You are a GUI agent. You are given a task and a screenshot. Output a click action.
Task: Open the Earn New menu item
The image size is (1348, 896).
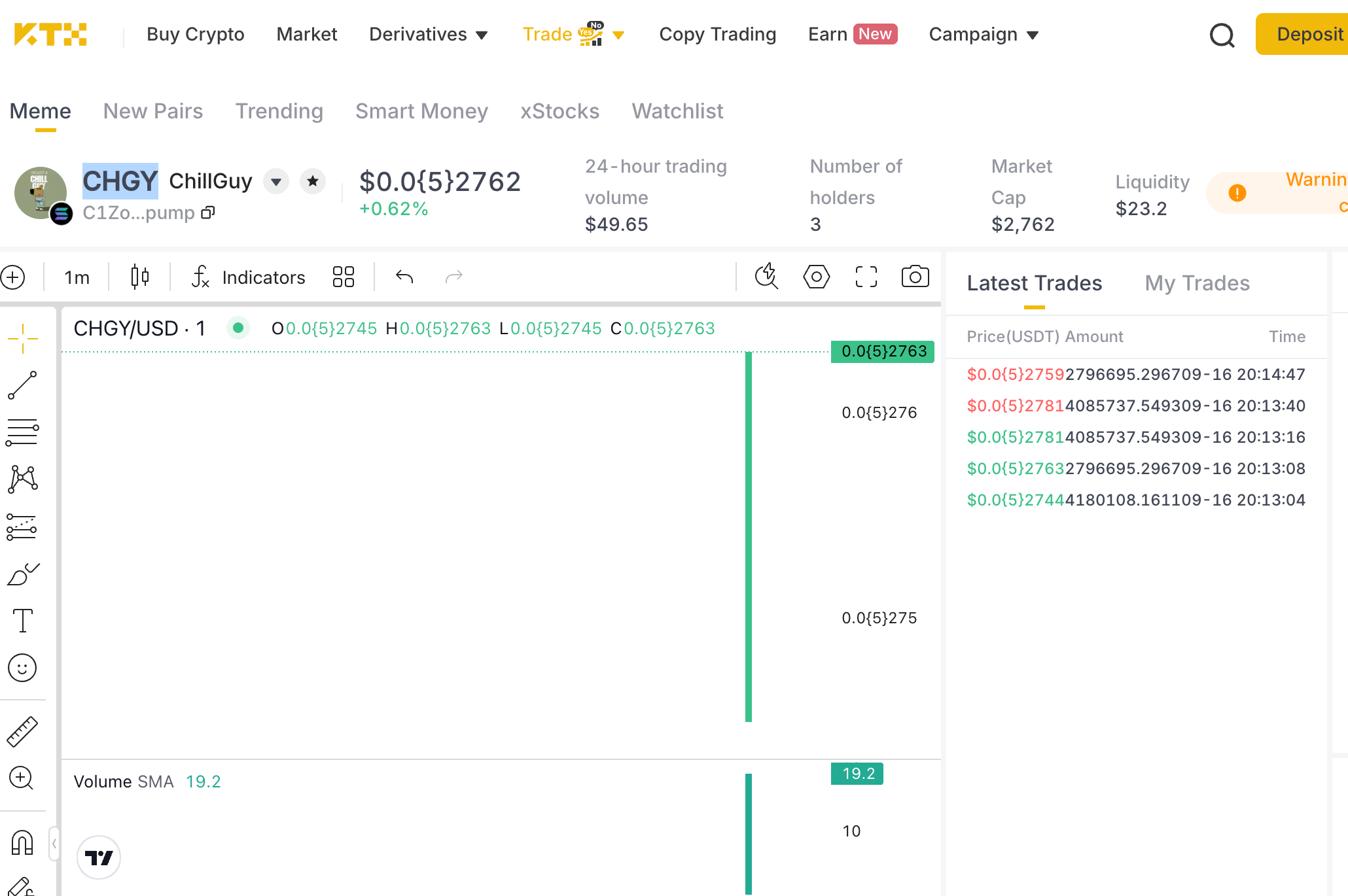pos(853,34)
